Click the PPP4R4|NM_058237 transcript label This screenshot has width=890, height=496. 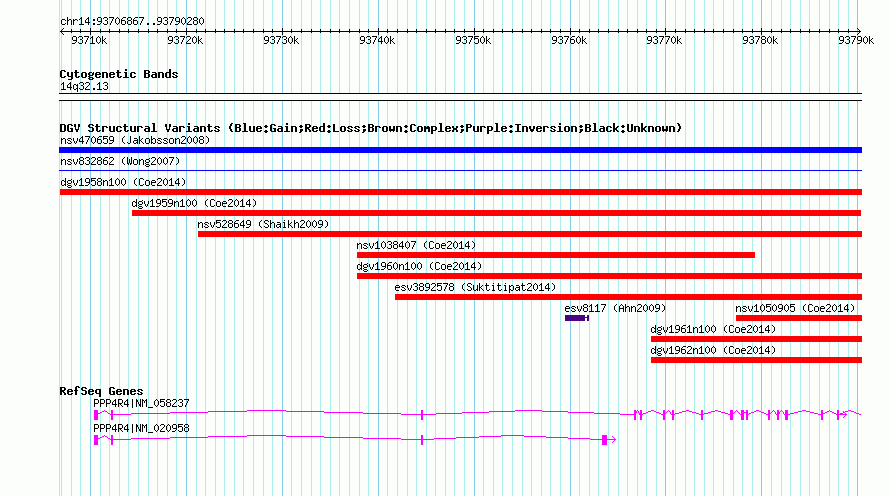141,403
